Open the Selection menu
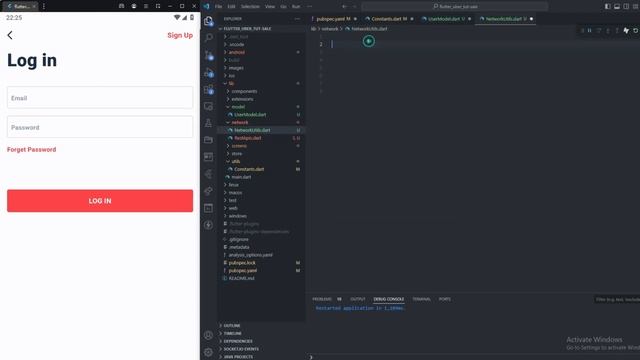This screenshot has height=360, width=640. coord(250,6)
